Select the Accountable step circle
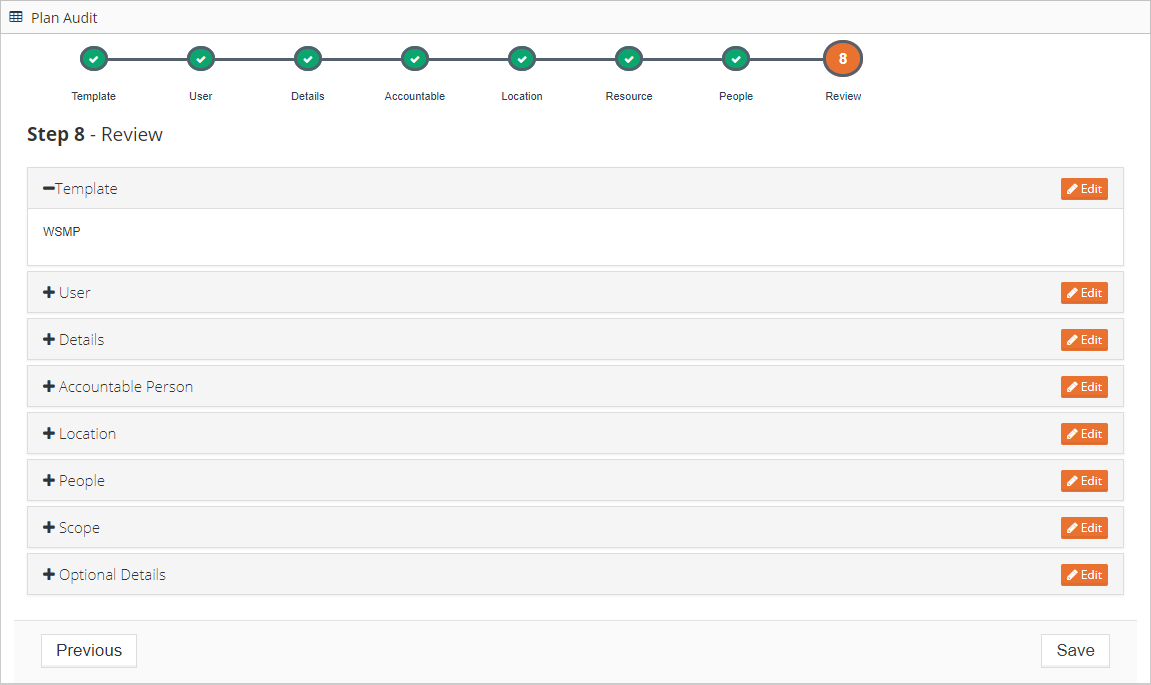Screen dimensions: 1151x685 [x=415, y=59]
